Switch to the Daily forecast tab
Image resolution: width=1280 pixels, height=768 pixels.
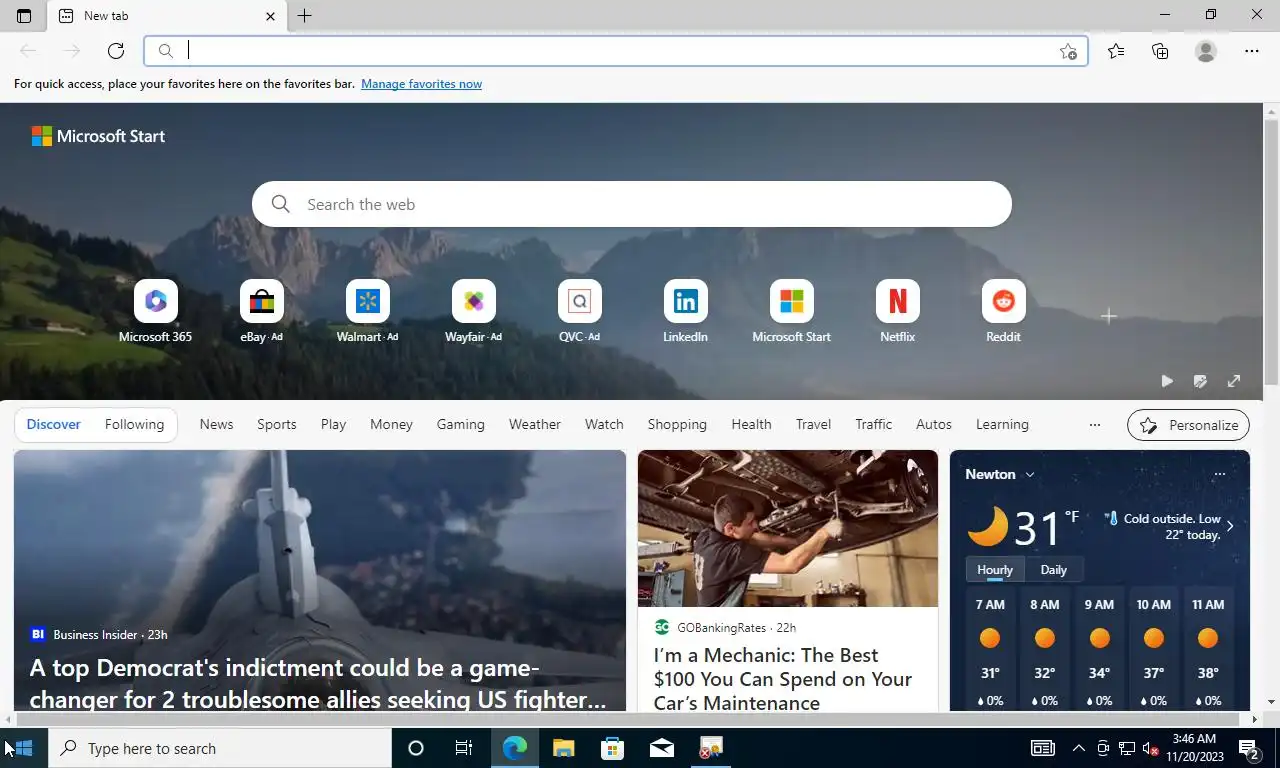tap(1053, 570)
